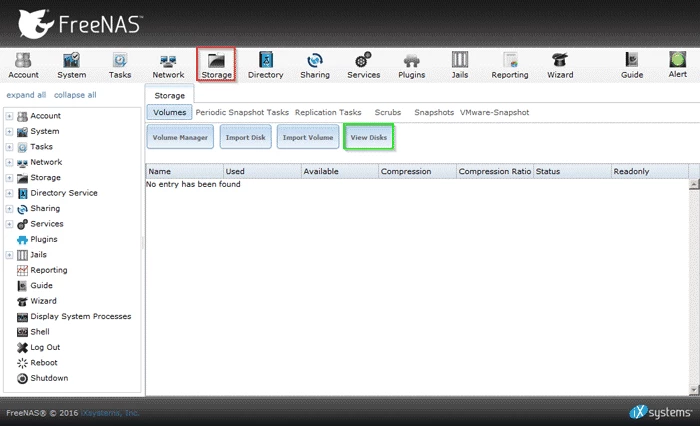Select the Storage main tab

tap(170, 95)
